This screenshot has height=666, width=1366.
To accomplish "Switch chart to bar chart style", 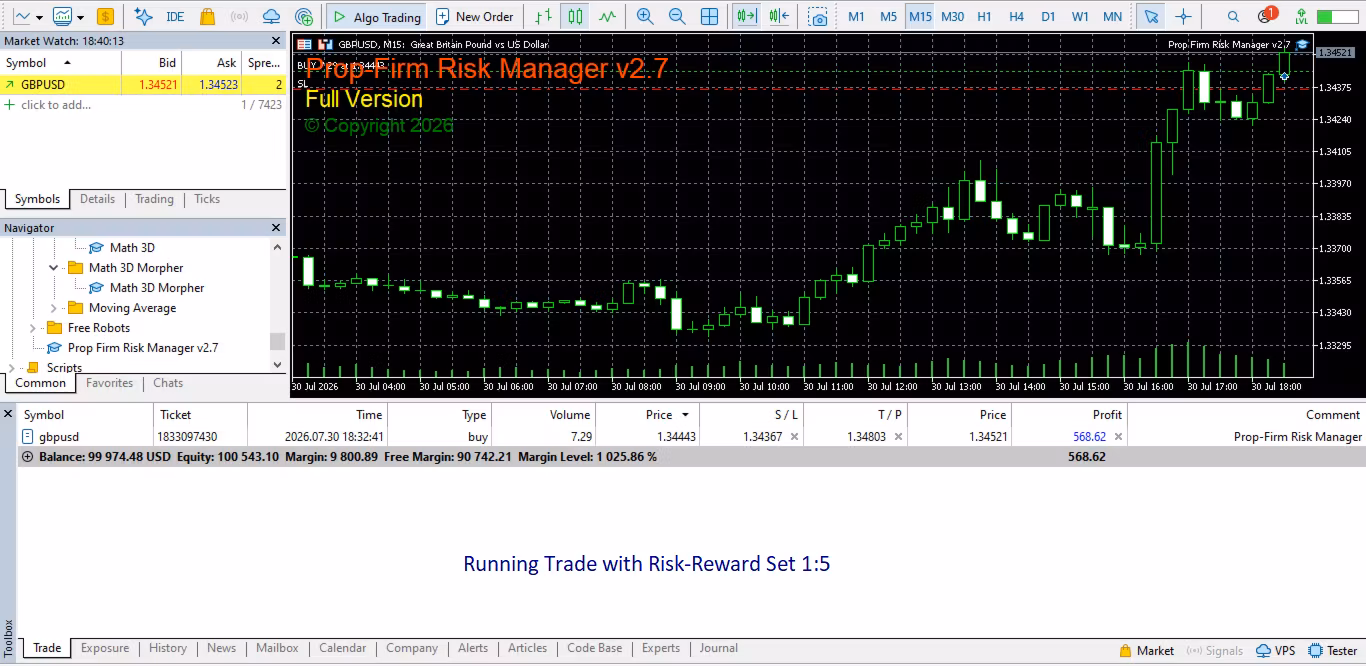I will (543, 17).
